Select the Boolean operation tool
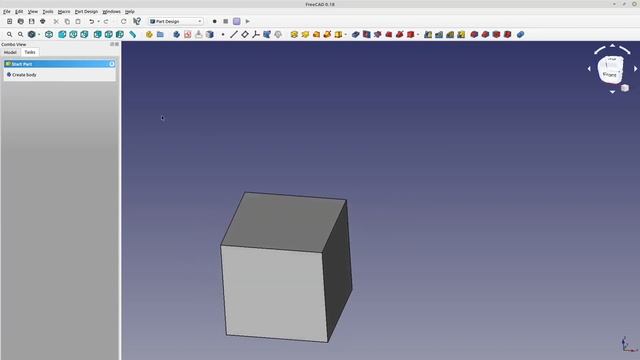 coord(520,35)
